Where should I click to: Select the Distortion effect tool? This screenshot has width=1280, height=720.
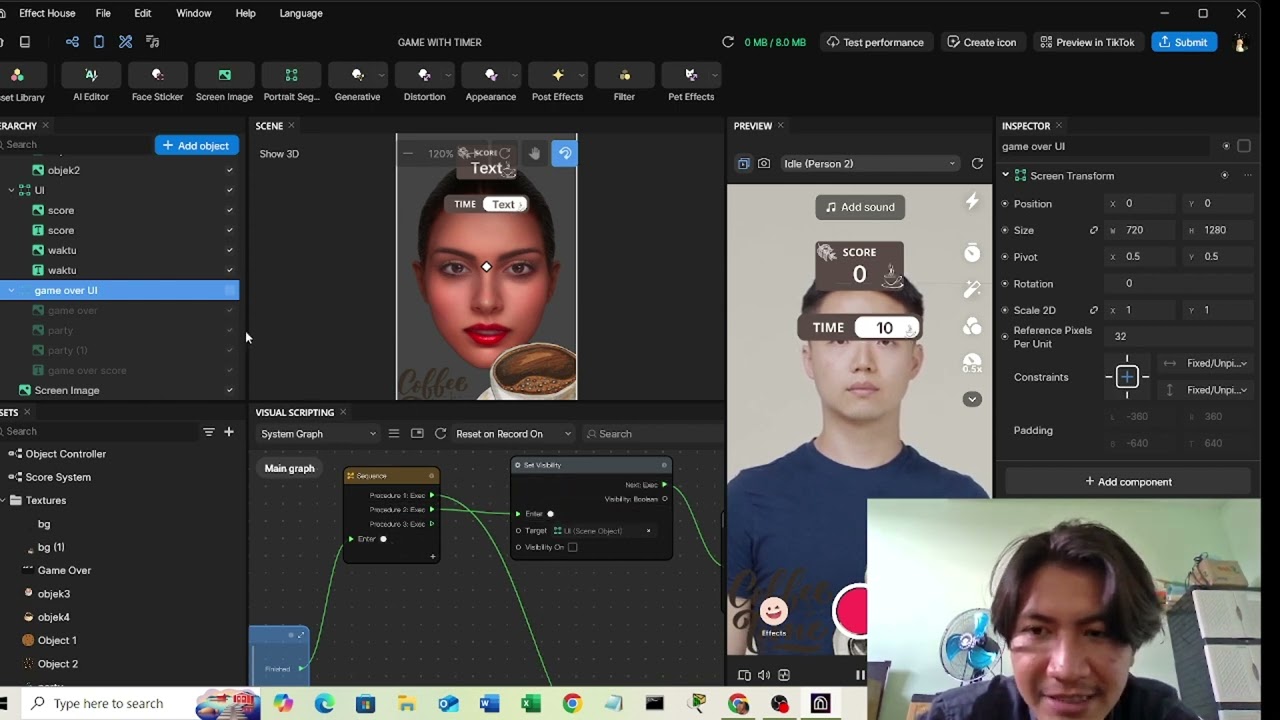[x=425, y=84]
